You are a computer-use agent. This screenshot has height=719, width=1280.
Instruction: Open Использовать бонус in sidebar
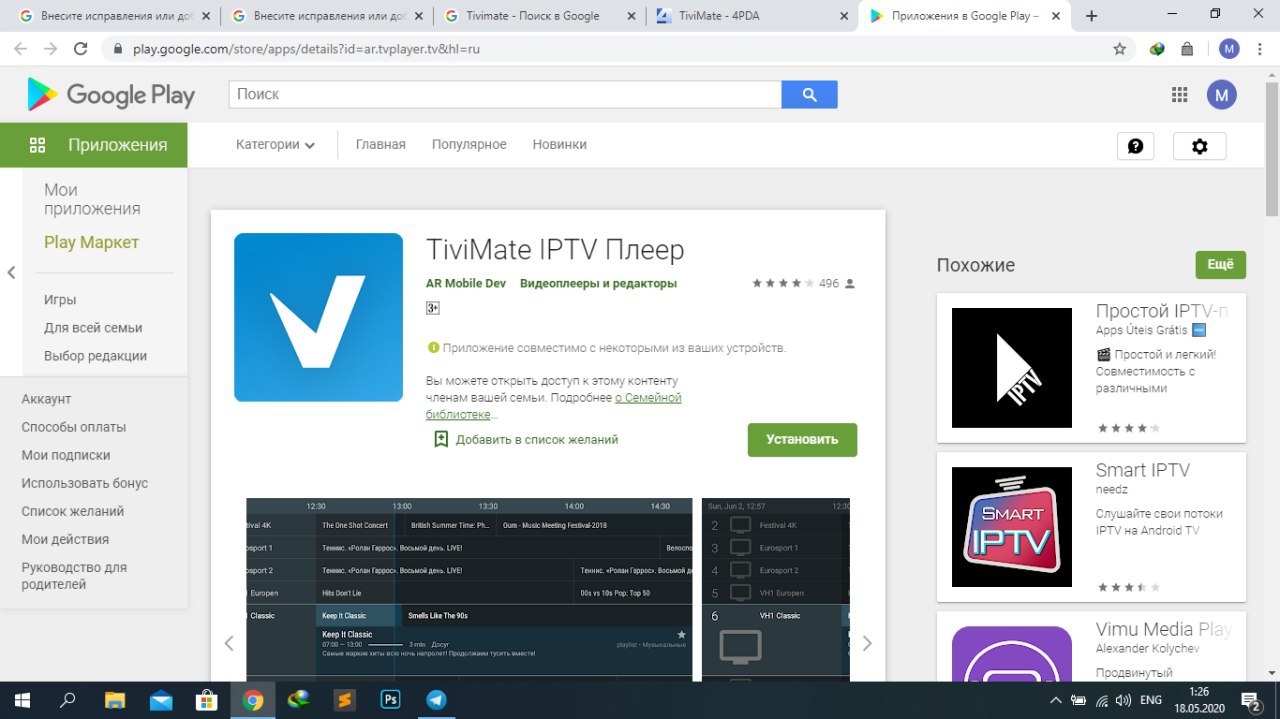(x=85, y=483)
